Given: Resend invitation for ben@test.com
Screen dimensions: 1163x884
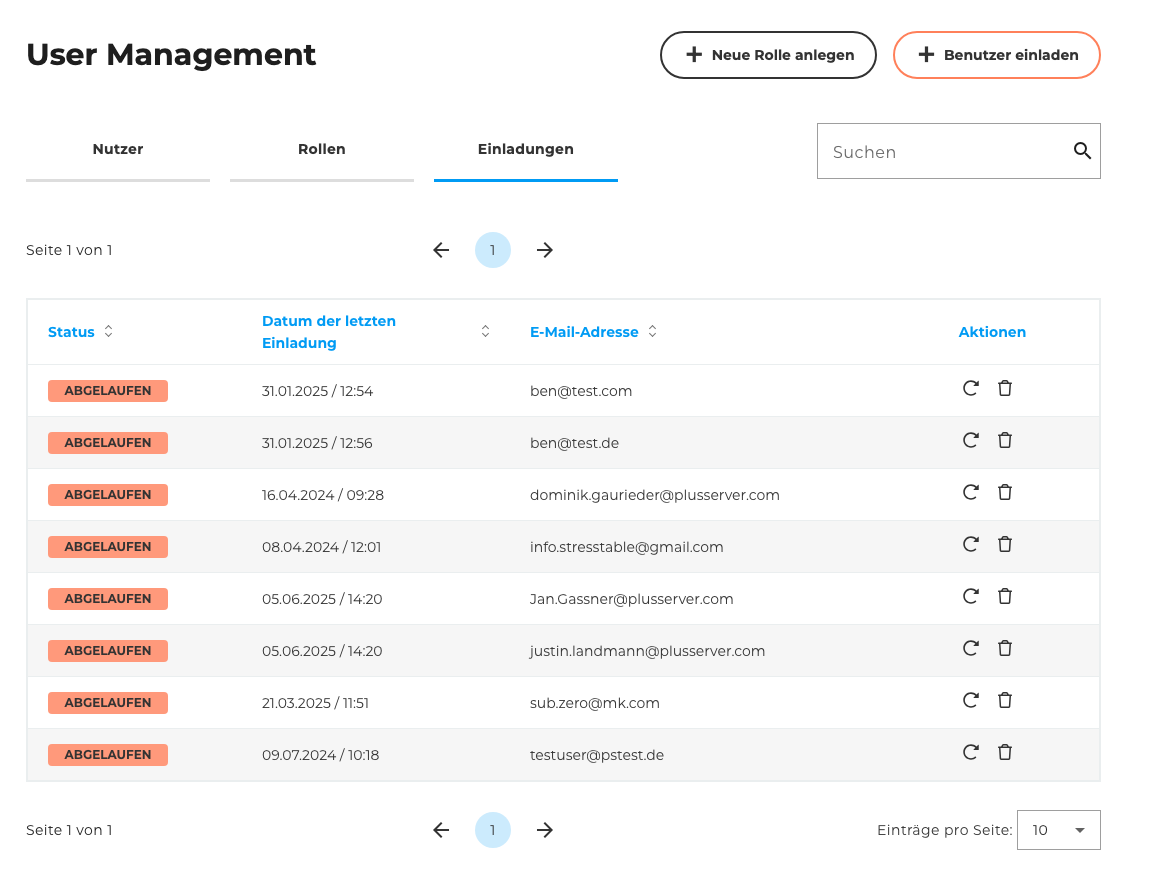Looking at the screenshot, I should [x=970, y=388].
